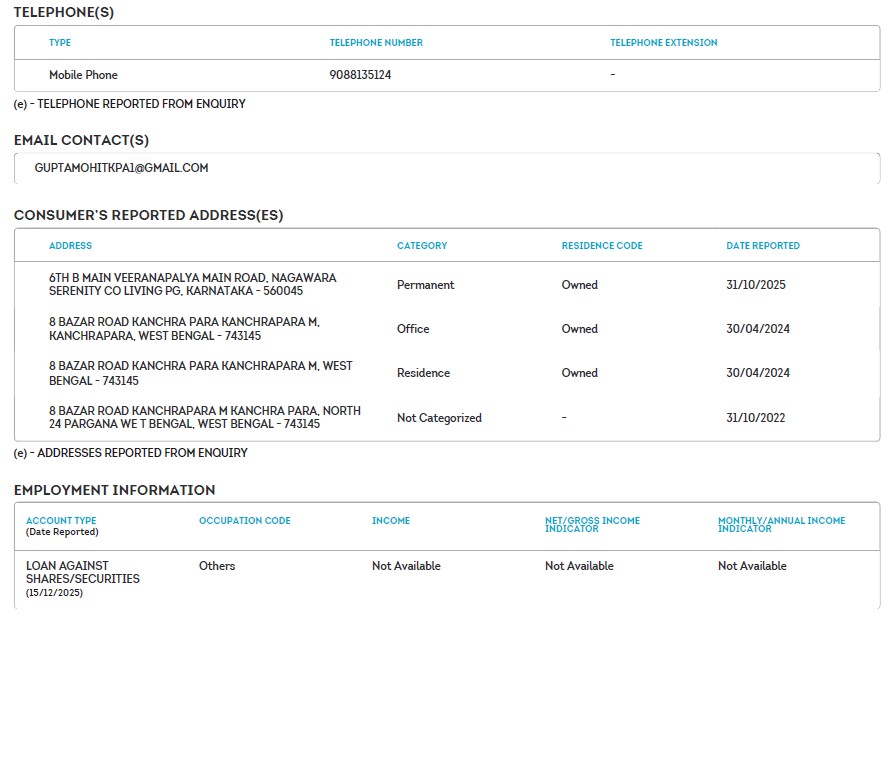Click the TELEPHONE EXTENSION column header
This screenshot has width=892, height=761.
pos(663,43)
